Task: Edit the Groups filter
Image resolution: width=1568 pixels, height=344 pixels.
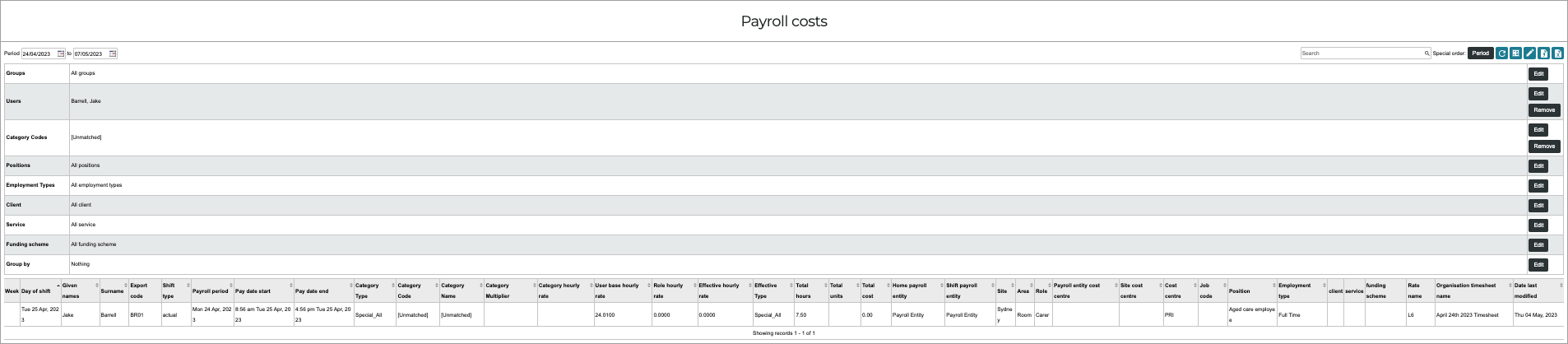Action: pos(1538,74)
